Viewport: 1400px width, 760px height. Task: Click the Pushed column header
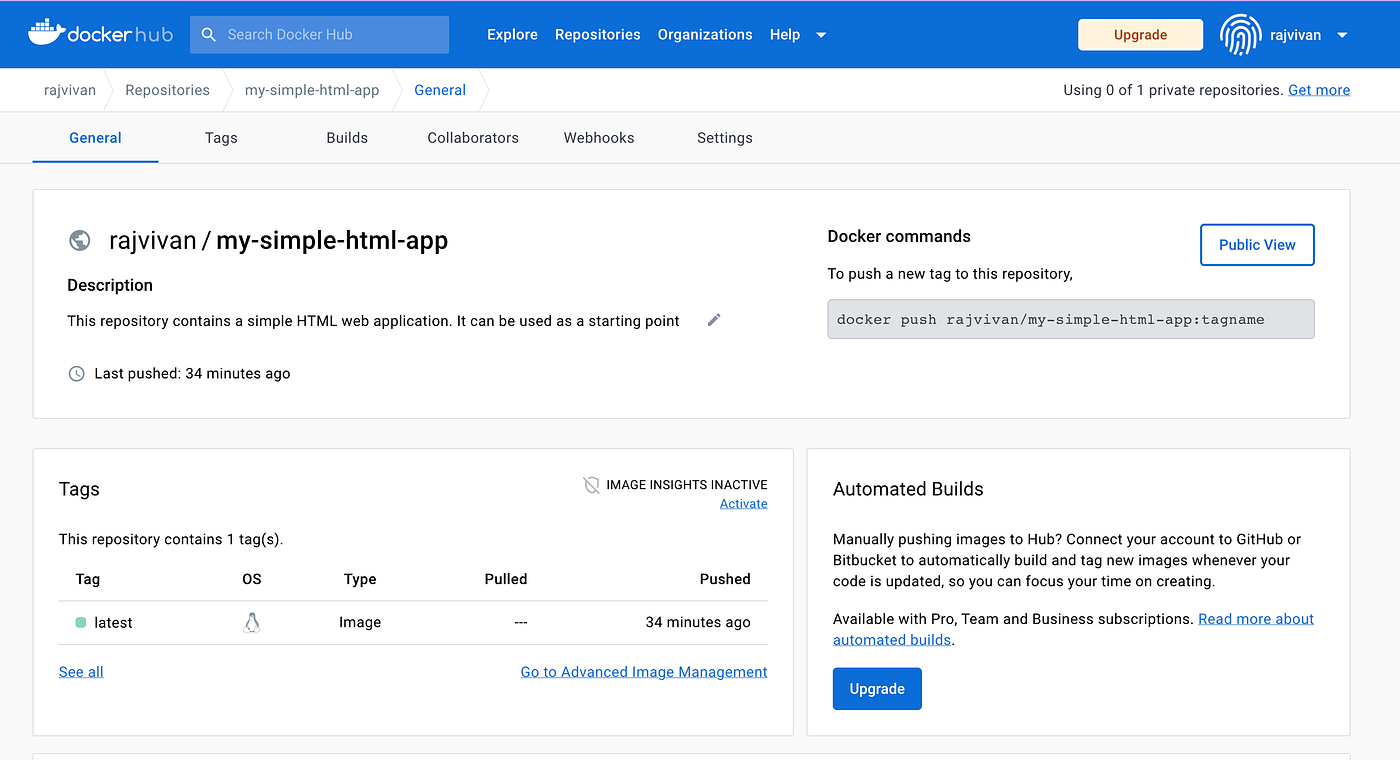[x=725, y=579]
